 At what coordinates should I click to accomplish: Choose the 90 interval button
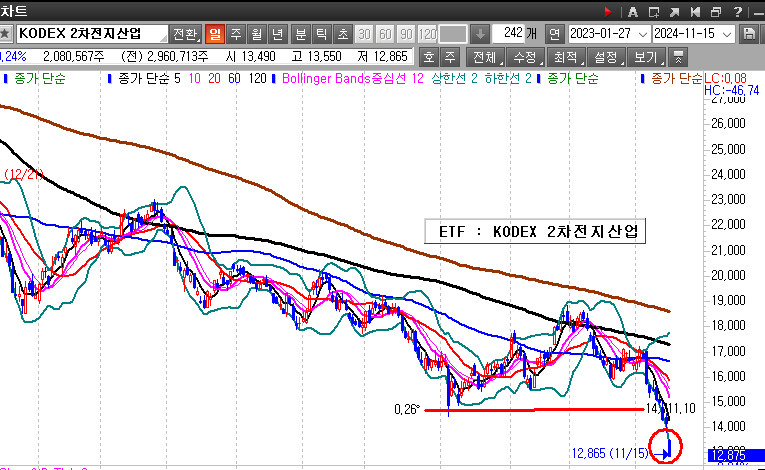[x=406, y=34]
